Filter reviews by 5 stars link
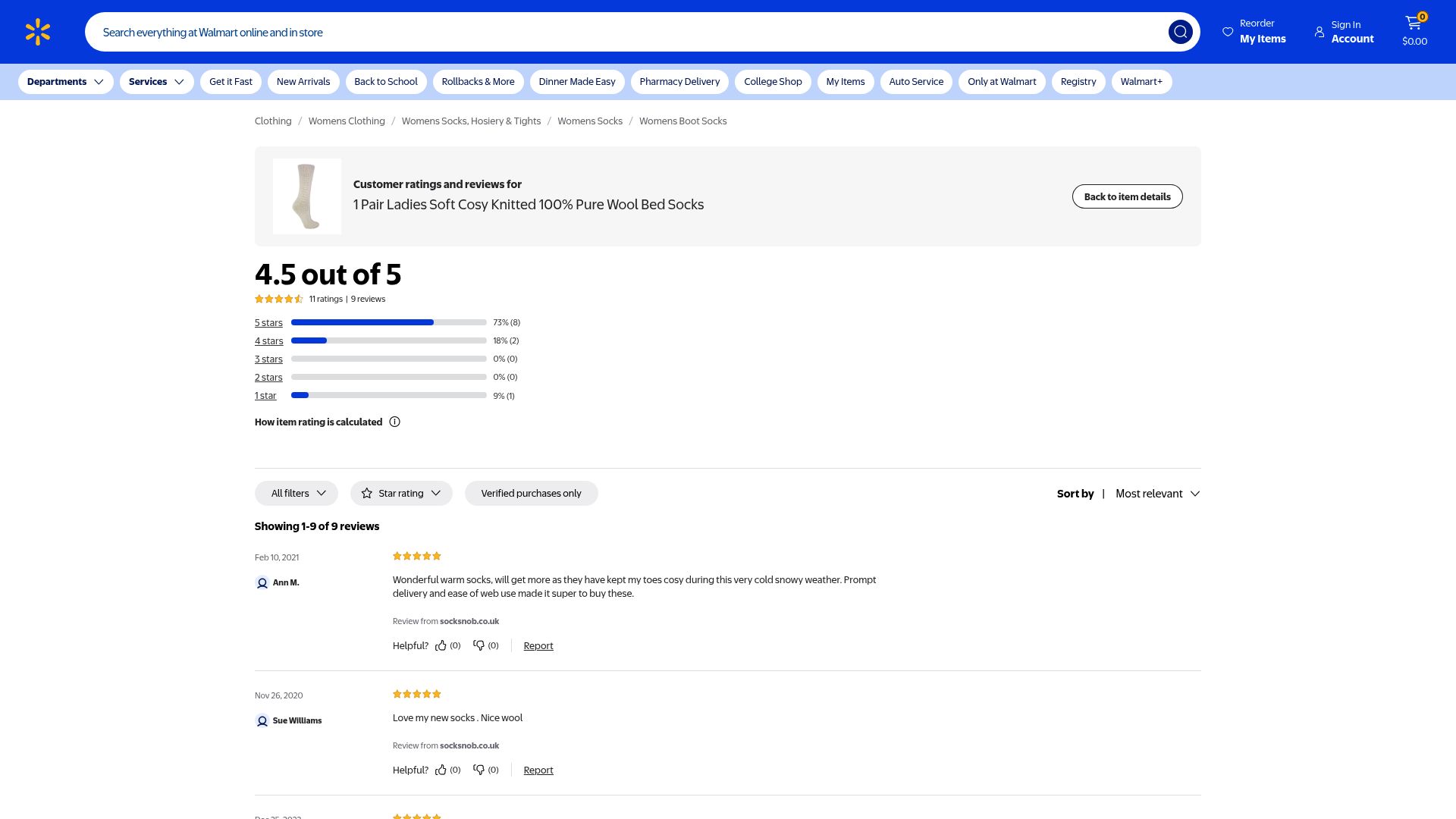Image resolution: width=1456 pixels, height=819 pixels. [268, 323]
